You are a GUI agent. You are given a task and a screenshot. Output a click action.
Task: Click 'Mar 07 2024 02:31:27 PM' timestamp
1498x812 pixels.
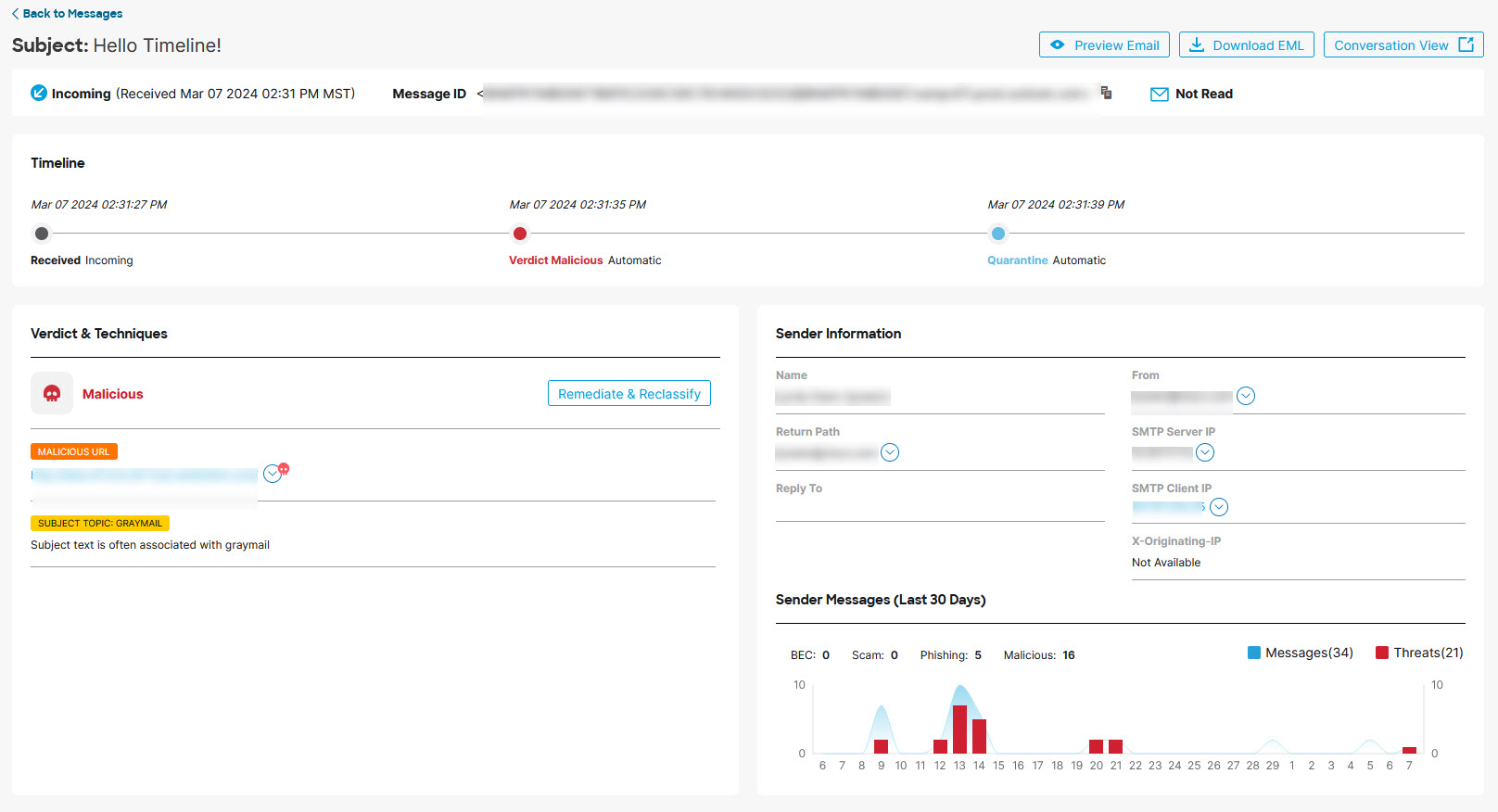coord(99,204)
